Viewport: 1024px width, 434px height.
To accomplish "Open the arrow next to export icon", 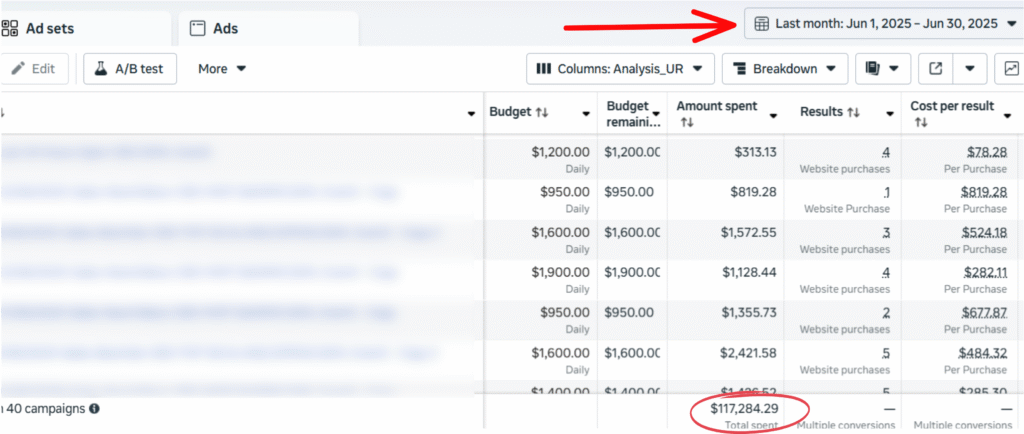I will [969, 69].
